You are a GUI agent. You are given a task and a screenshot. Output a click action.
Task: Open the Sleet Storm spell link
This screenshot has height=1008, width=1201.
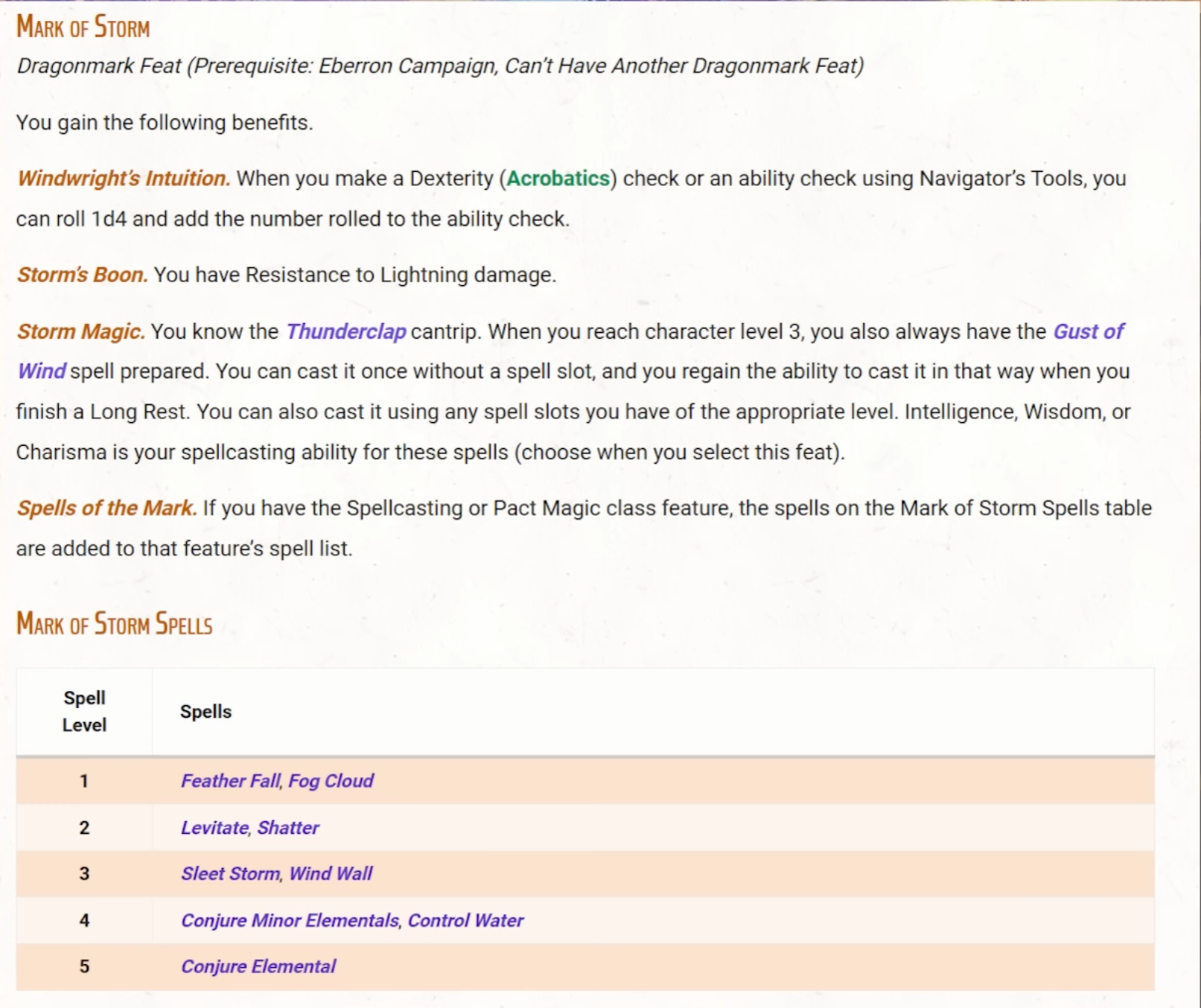point(231,874)
